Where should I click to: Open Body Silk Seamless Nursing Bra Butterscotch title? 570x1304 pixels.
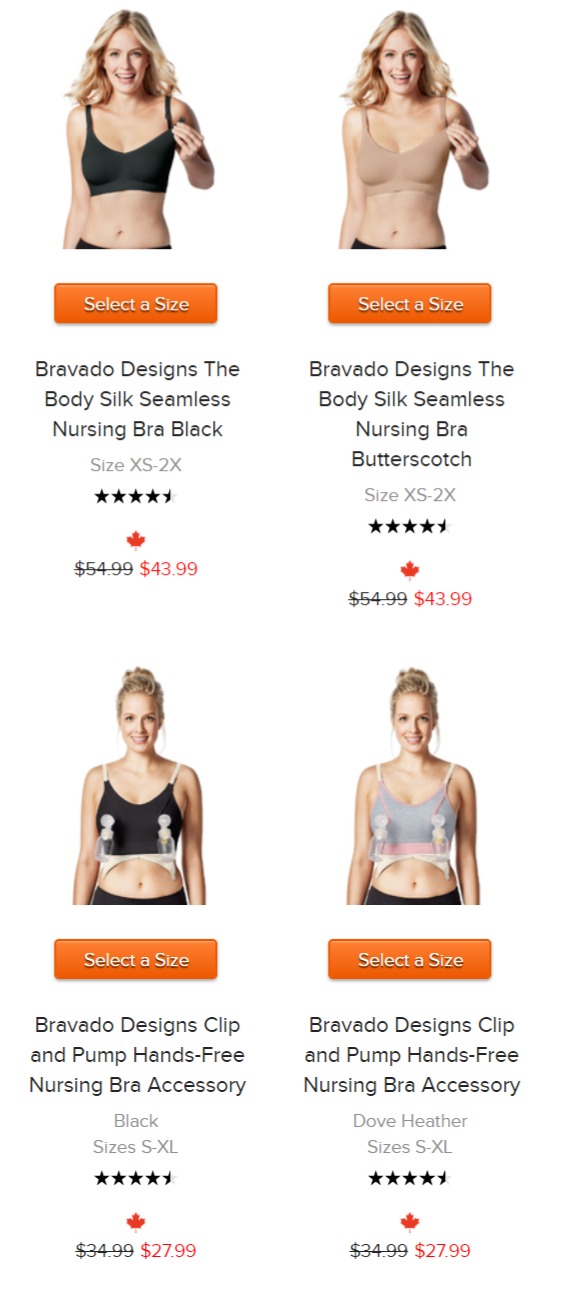click(411, 414)
